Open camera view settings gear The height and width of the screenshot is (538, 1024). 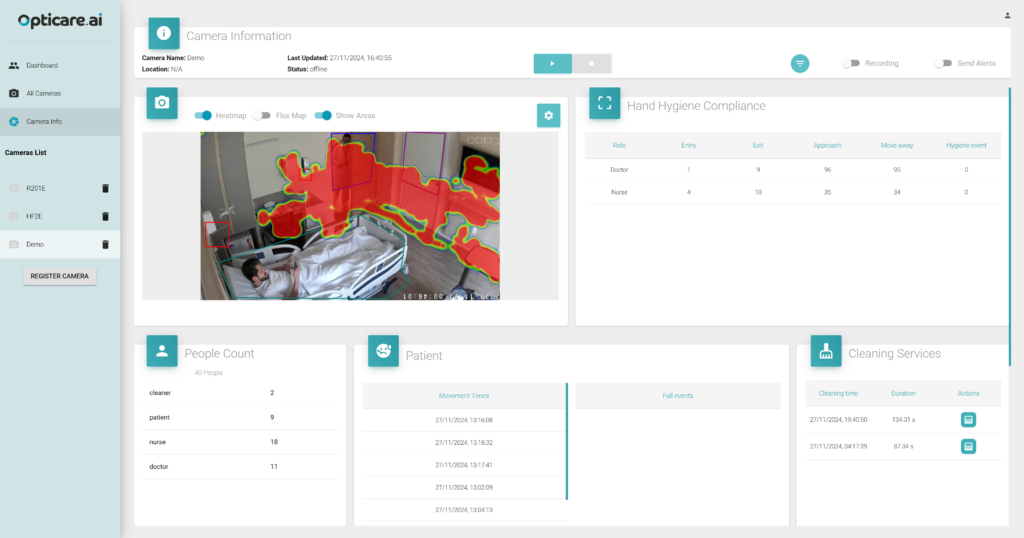(548, 115)
